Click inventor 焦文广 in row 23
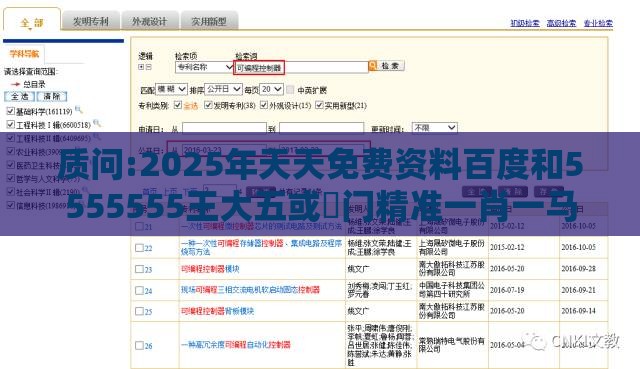Viewport: 640px width, 369px height. [x=358, y=269]
